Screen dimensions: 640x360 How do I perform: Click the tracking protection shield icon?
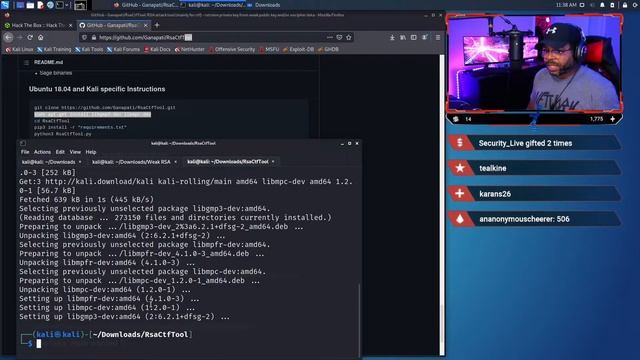pos(84,37)
